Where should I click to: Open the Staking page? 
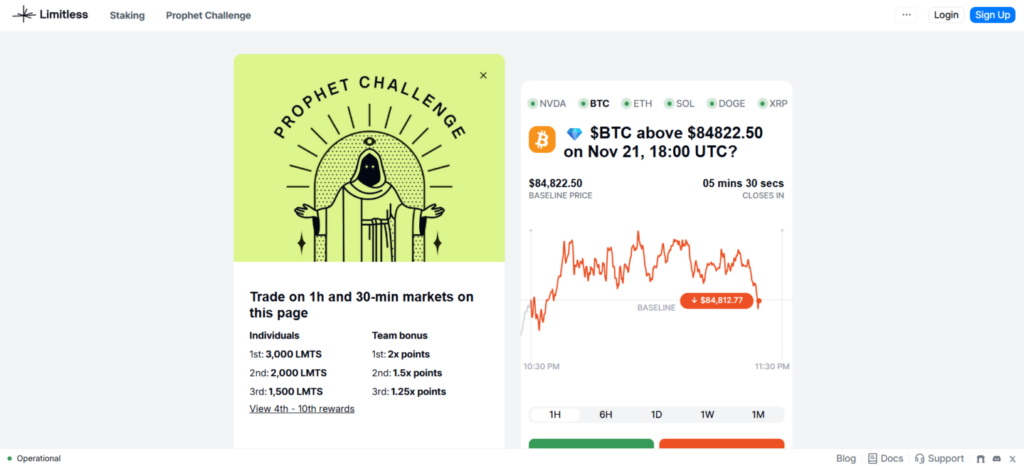coord(127,15)
